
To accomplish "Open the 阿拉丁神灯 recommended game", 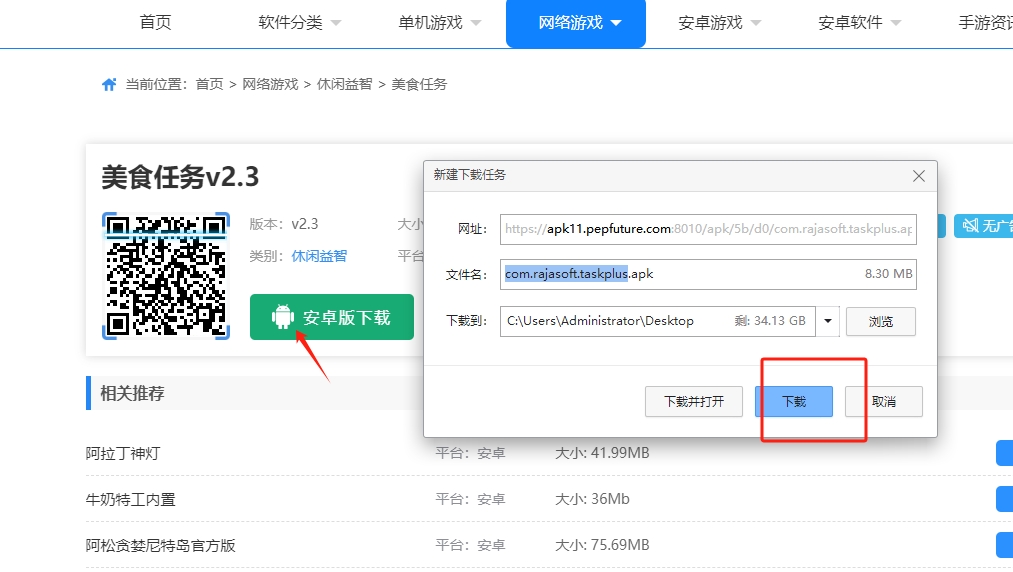I will 123,453.
